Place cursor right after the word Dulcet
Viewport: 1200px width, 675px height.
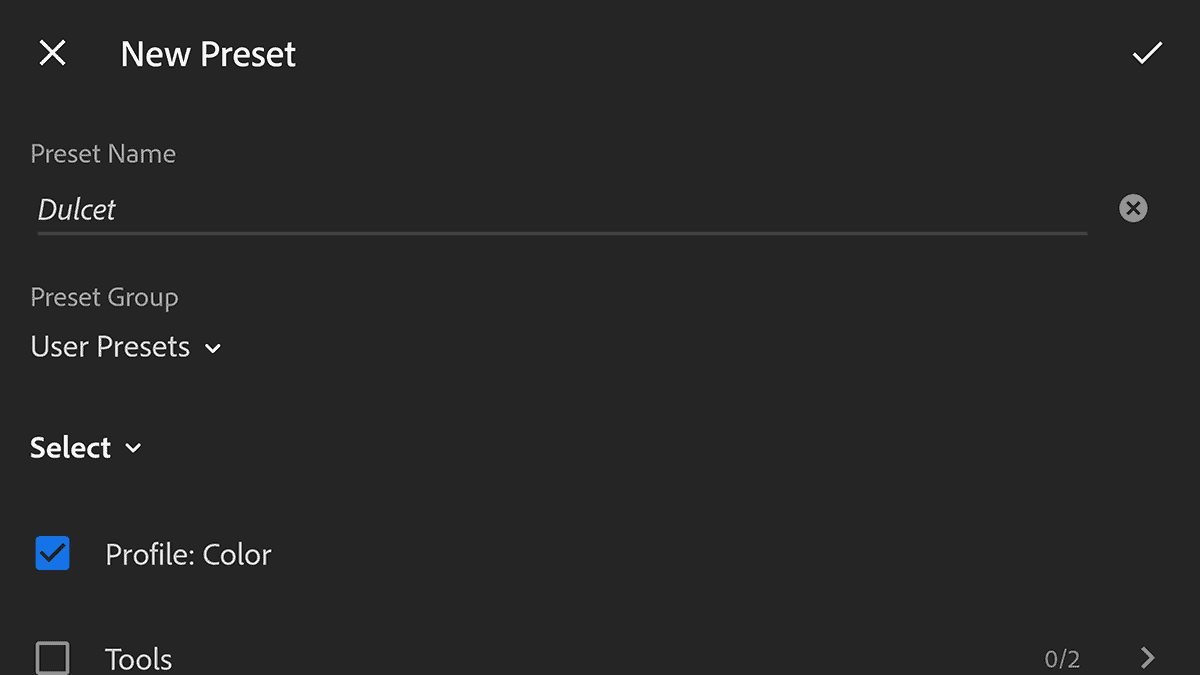(118, 210)
